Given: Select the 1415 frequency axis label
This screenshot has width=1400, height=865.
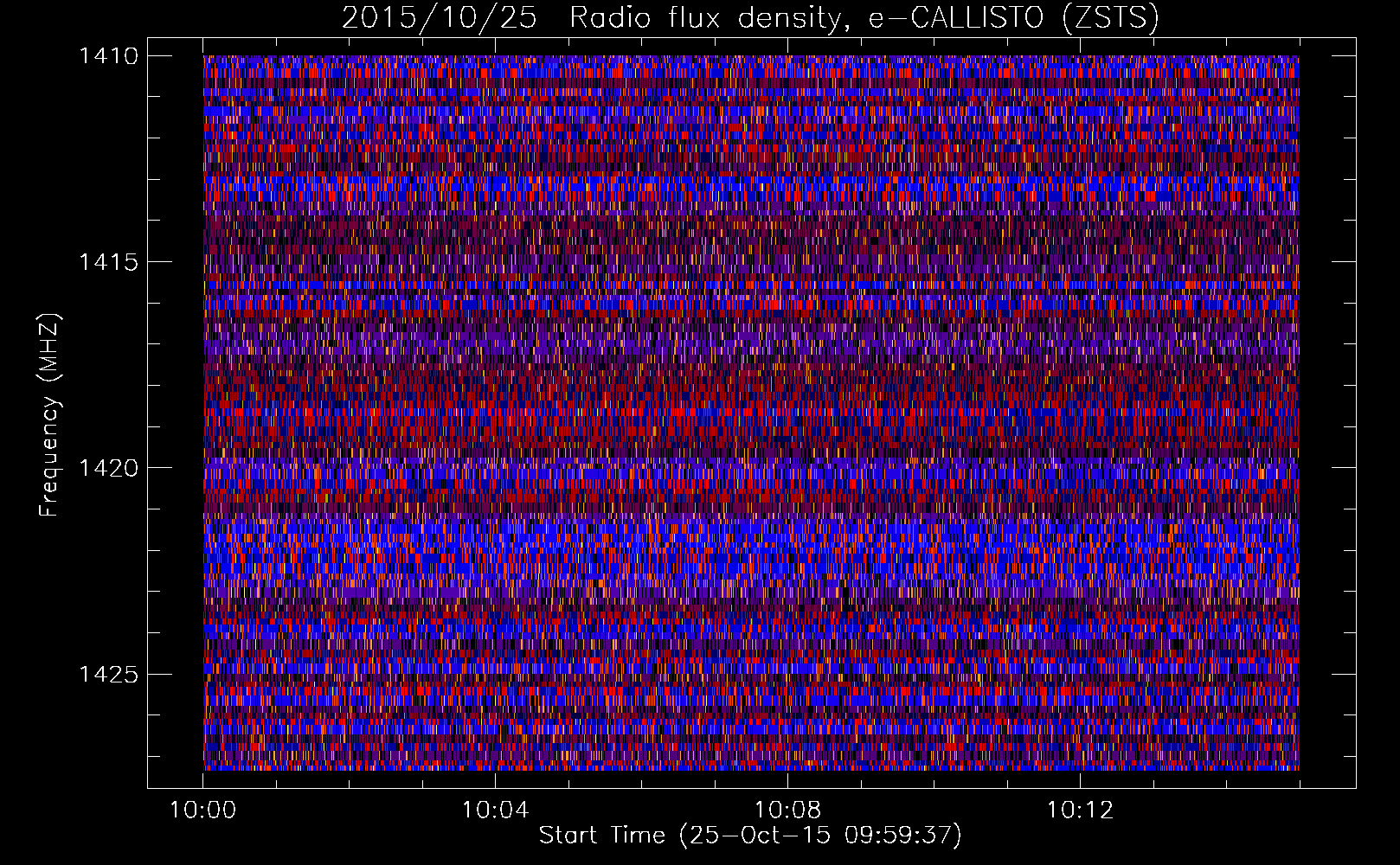Looking at the screenshot, I should pyautogui.click(x=108, y=262).
